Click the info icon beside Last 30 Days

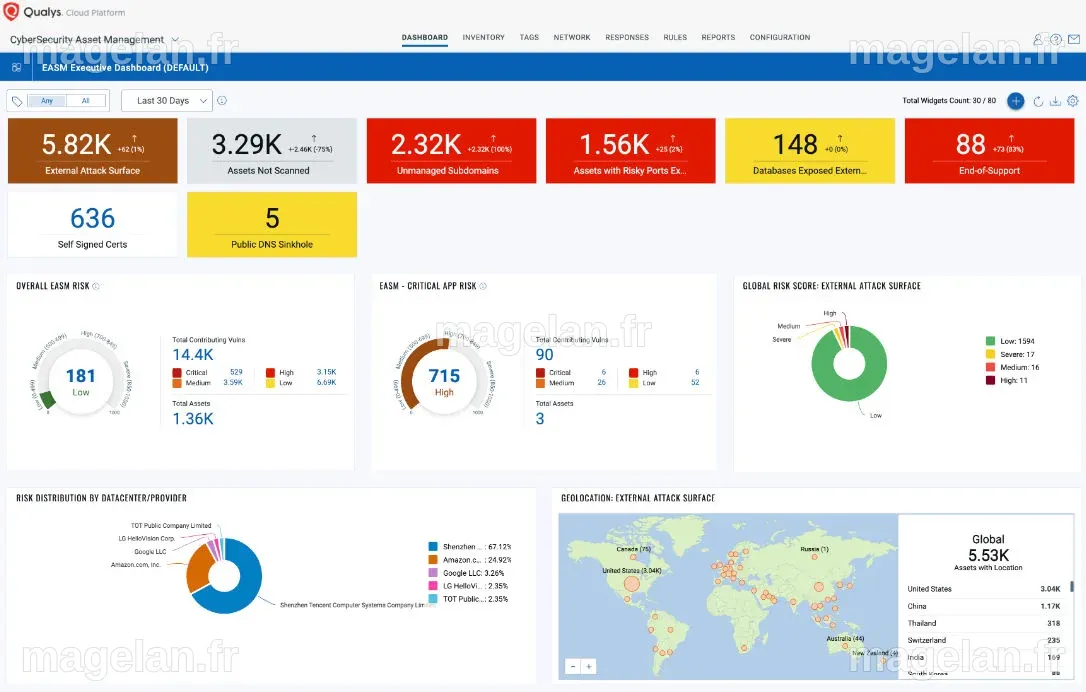point(222,100)
